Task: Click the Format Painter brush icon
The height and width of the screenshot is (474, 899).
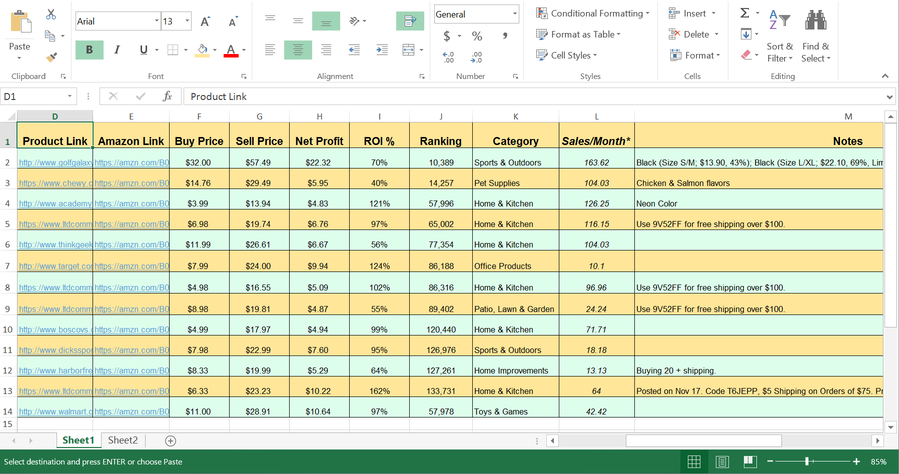Action: pos(51,57)
